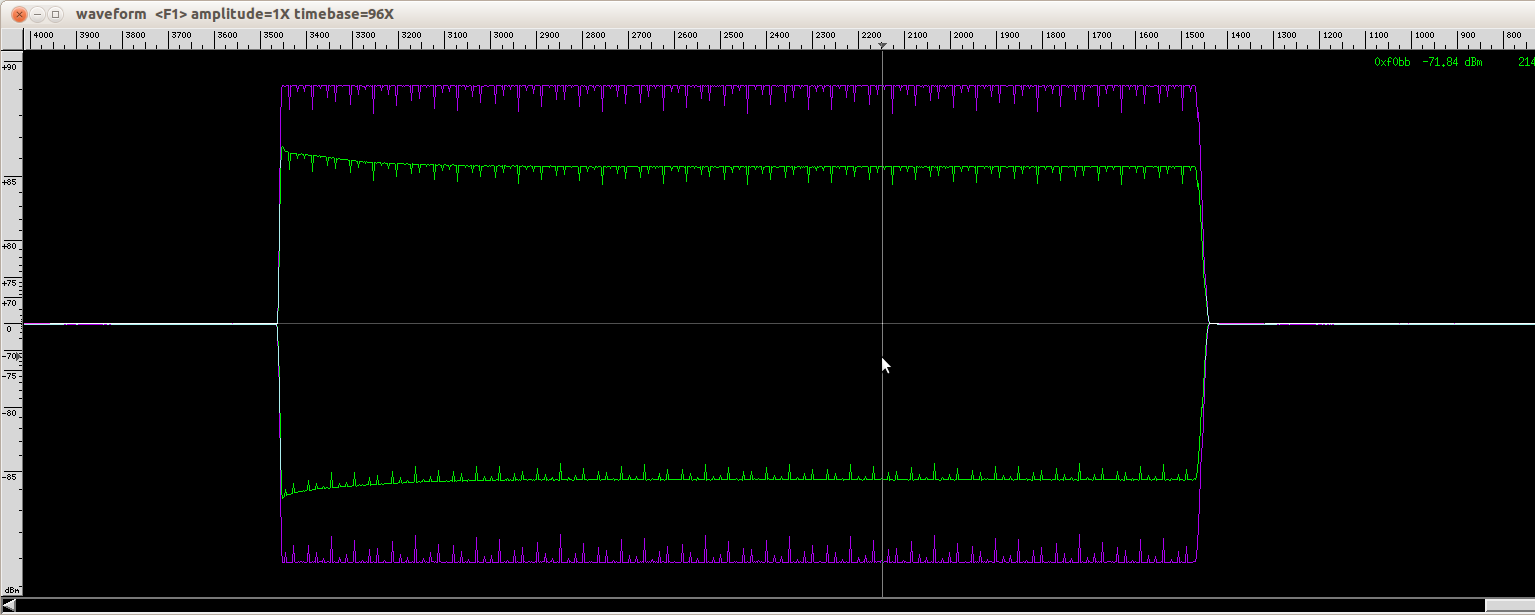Image resolution: width=1535 pixels, height=615 pixels.
Task: Click the -80 amplitude scale label
Action: point(10,413)
